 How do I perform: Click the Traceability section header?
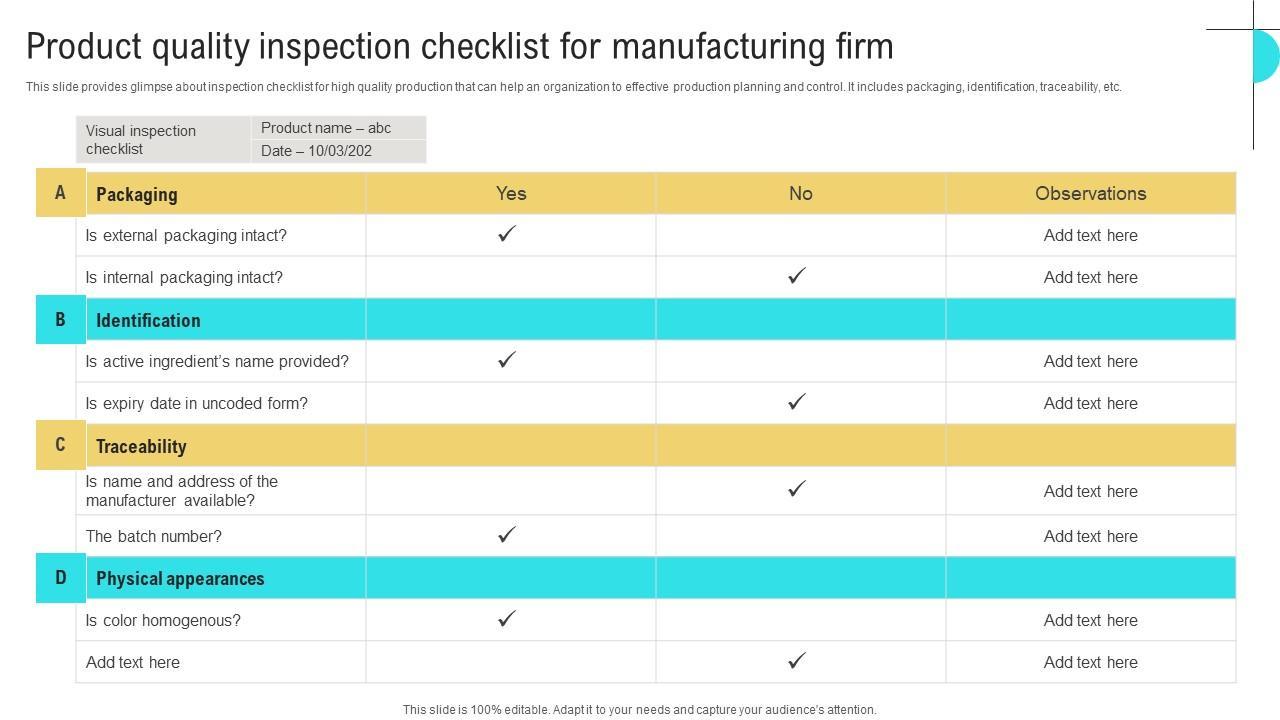[x=141, y=446]
